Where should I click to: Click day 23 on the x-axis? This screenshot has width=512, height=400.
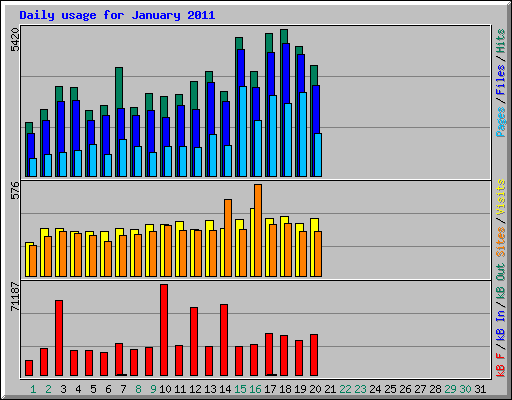(360, 389)
